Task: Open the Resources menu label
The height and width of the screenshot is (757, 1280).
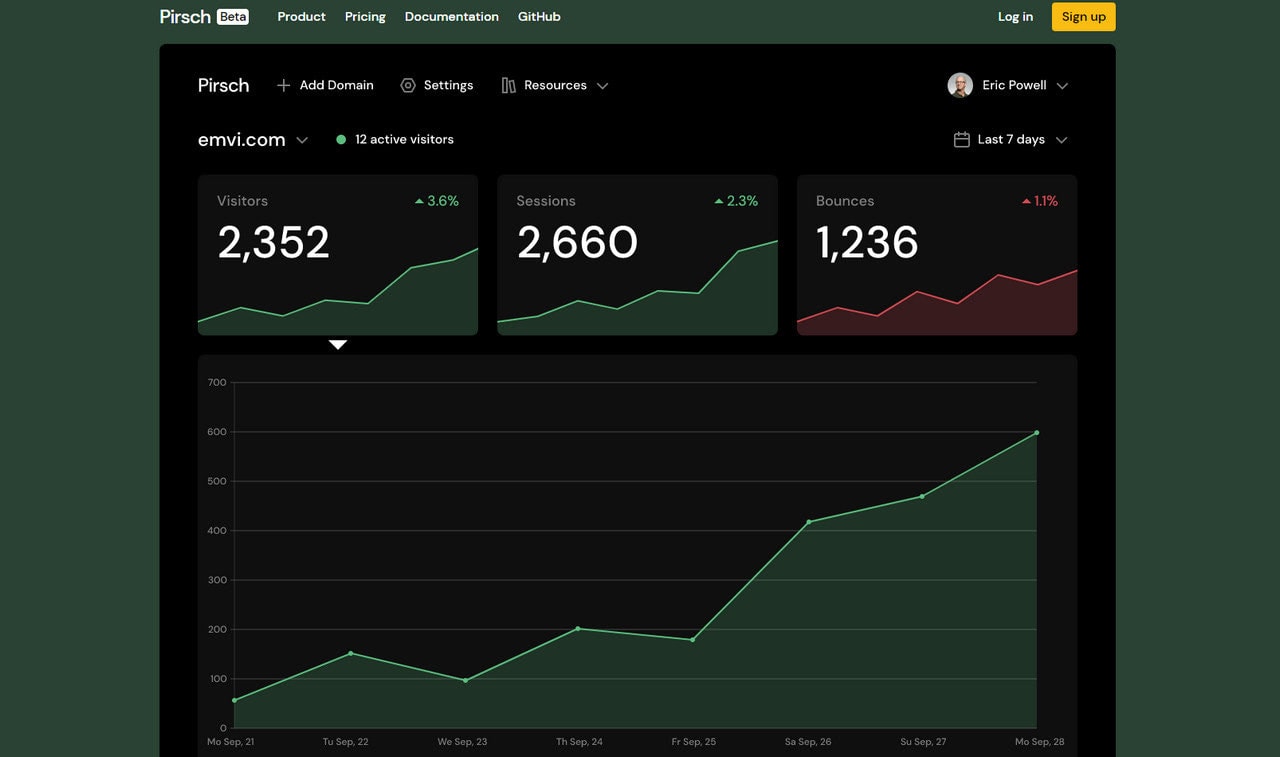Action: tap(555, 85)
